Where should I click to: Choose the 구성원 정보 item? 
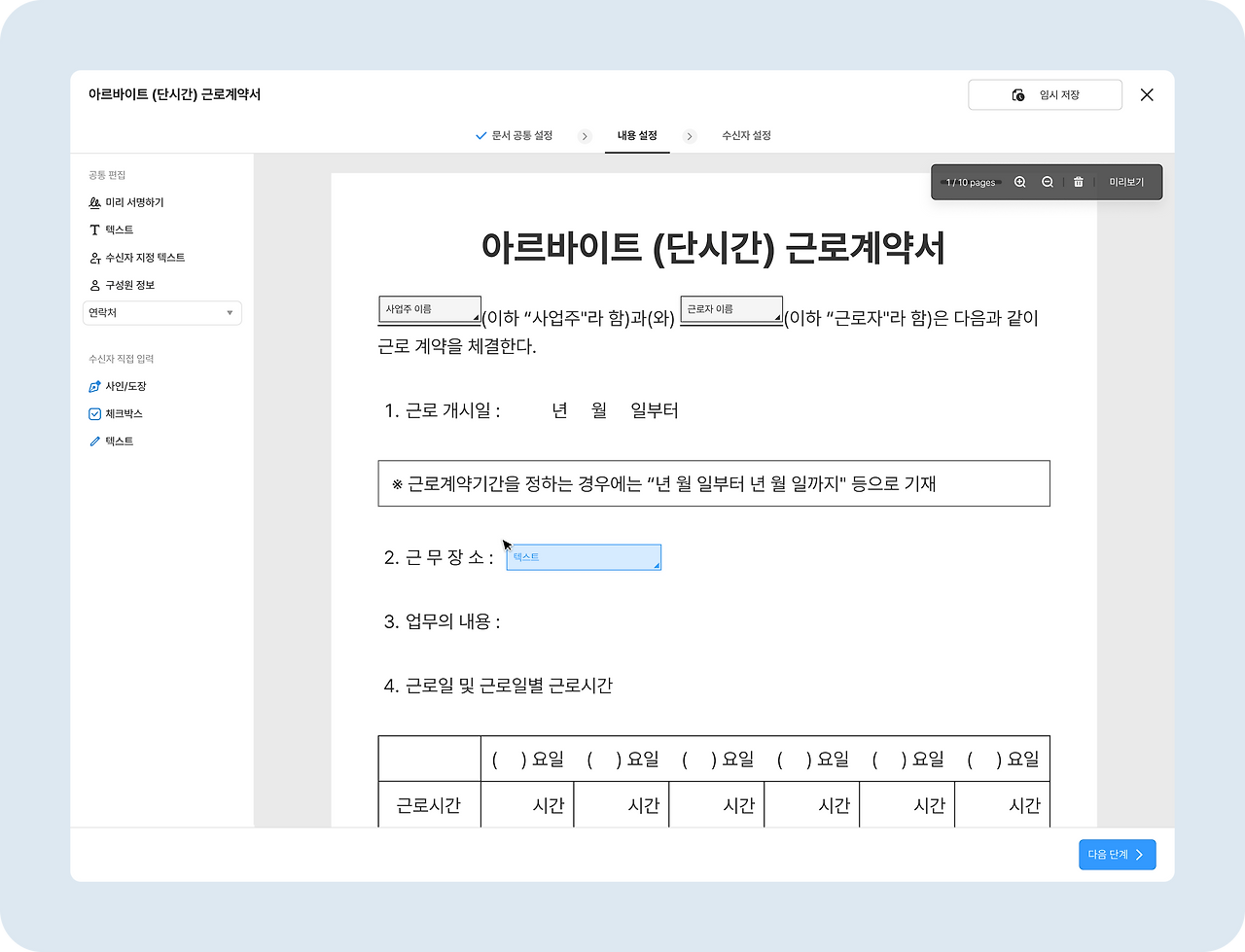click(x=122, y=285)
